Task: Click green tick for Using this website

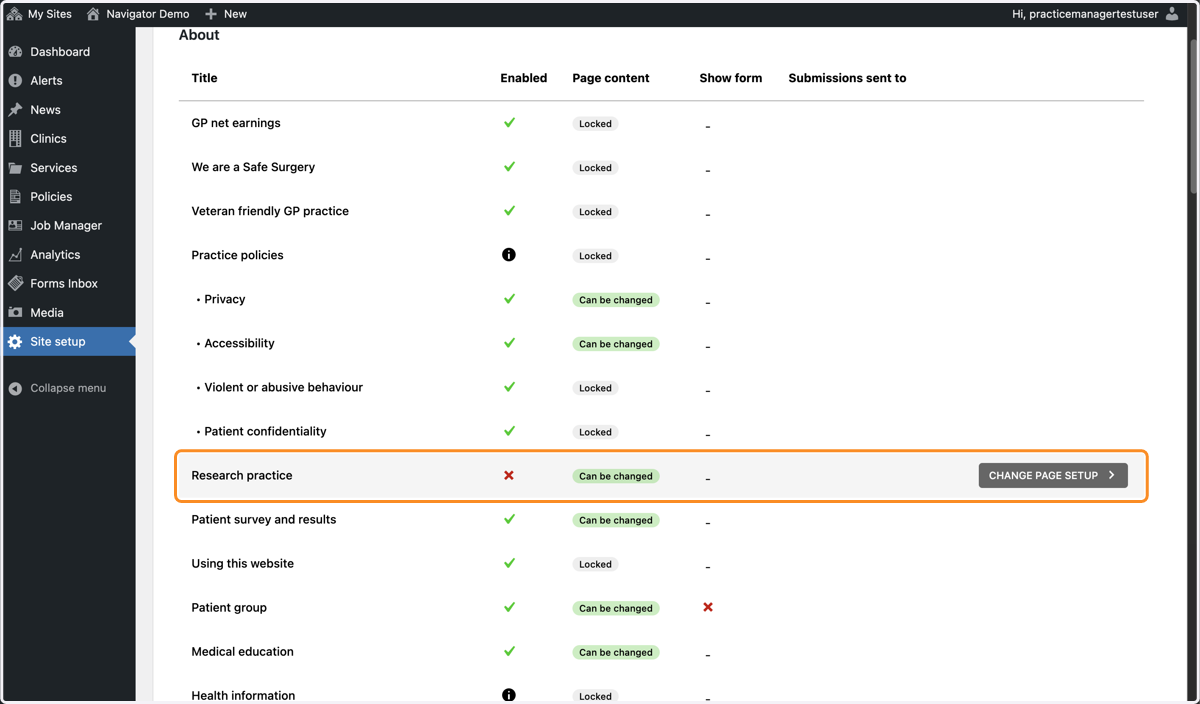Action: coord(509,562)
